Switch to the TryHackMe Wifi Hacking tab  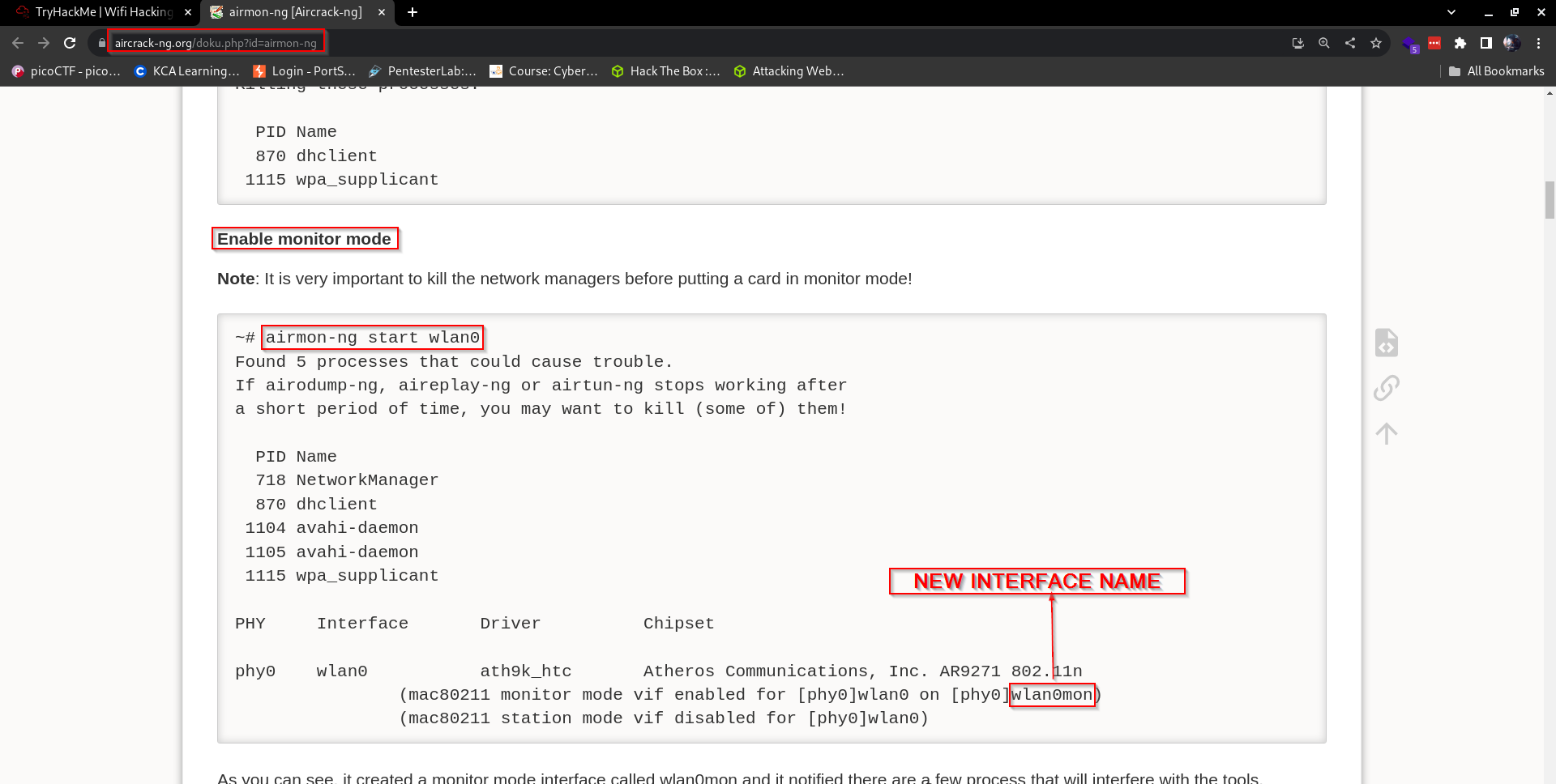point(104,12)
